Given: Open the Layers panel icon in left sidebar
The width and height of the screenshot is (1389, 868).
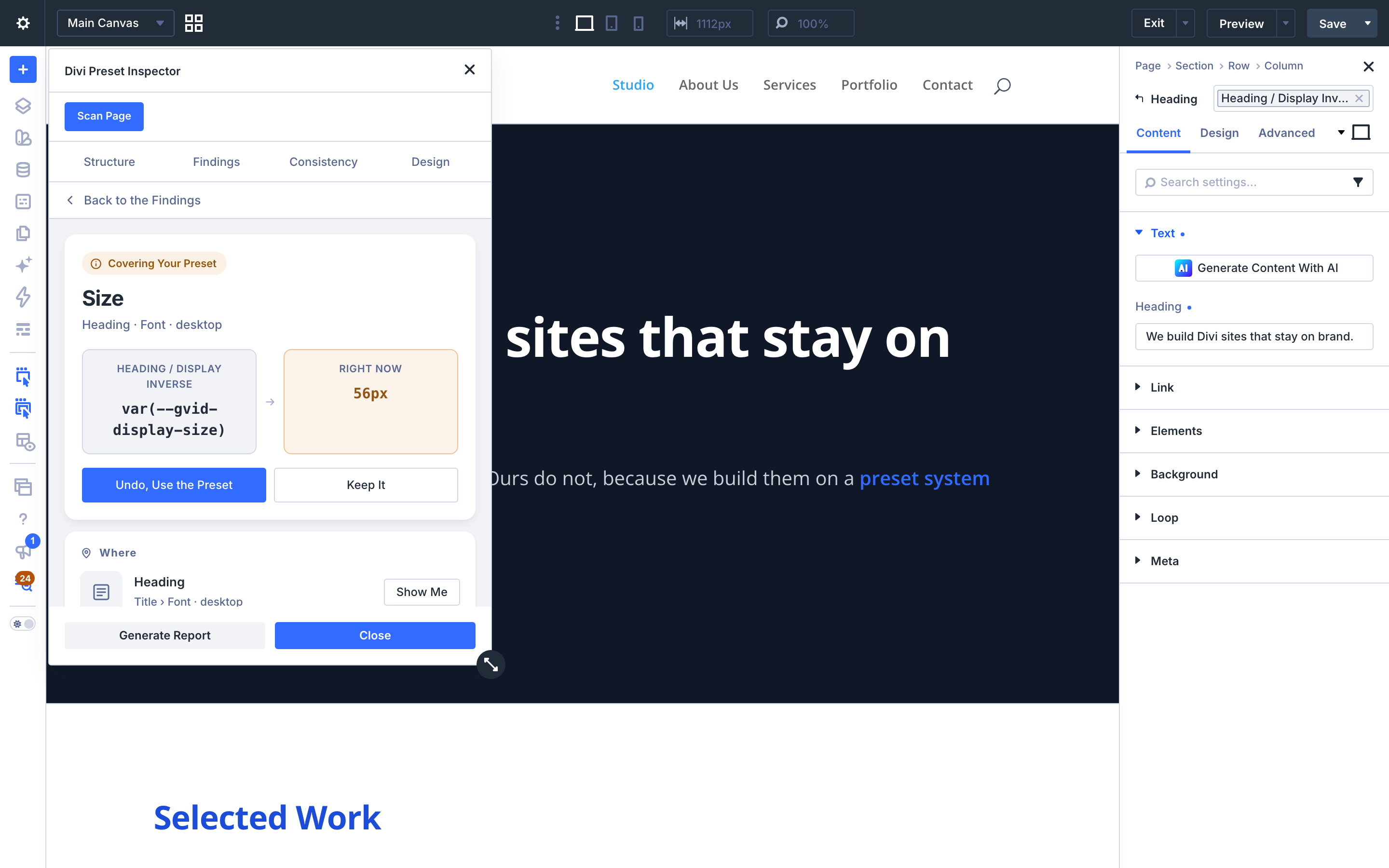Looking at the screenshot, I should [x=23, y=106].
